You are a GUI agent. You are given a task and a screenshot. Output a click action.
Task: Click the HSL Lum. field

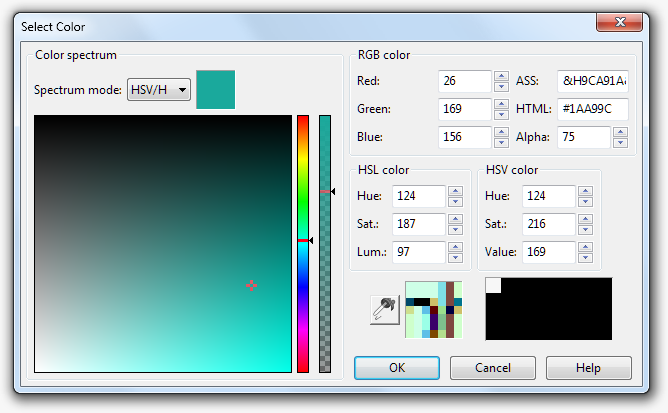419,252
